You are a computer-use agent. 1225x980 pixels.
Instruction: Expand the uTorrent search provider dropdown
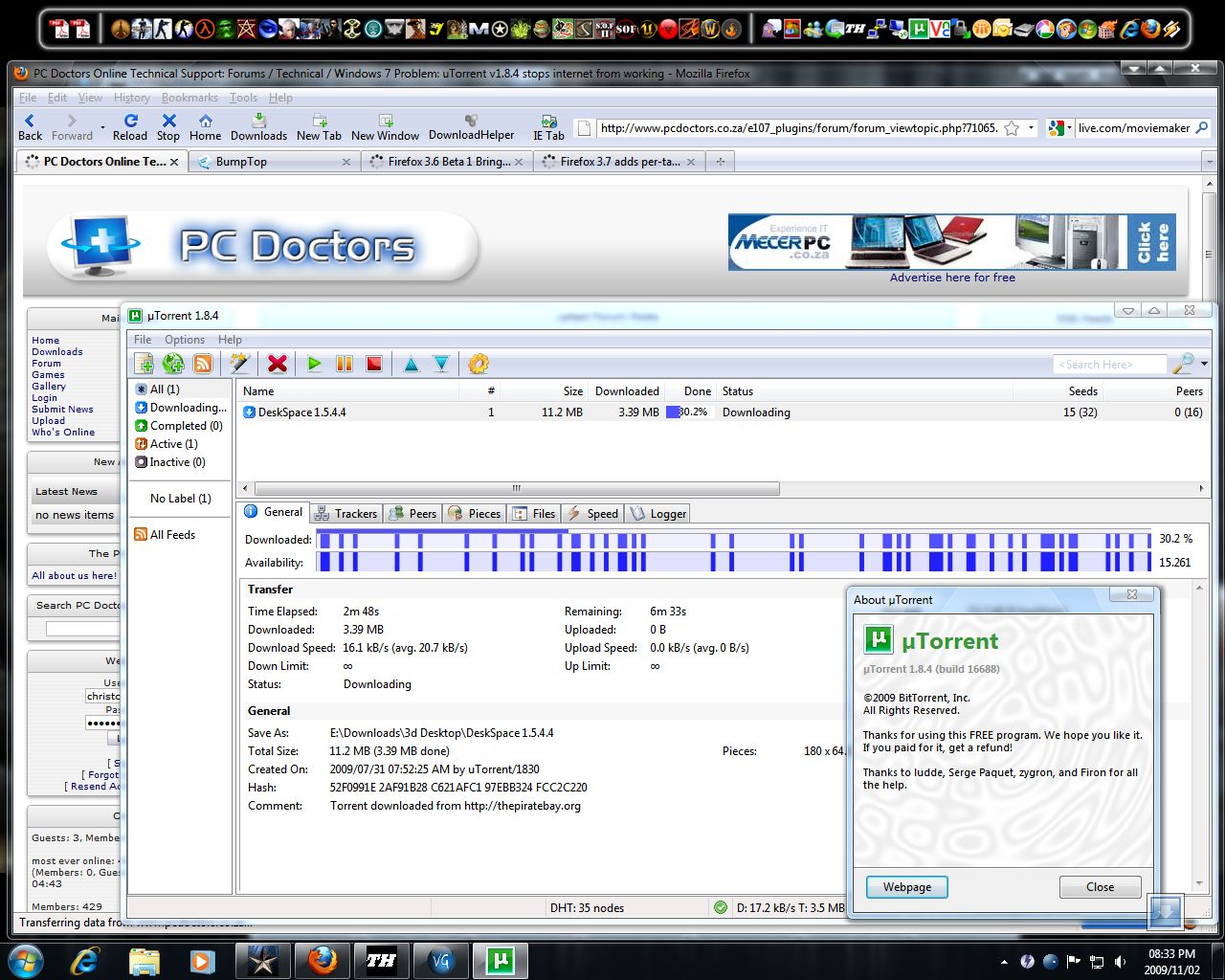coord(1204,364)
